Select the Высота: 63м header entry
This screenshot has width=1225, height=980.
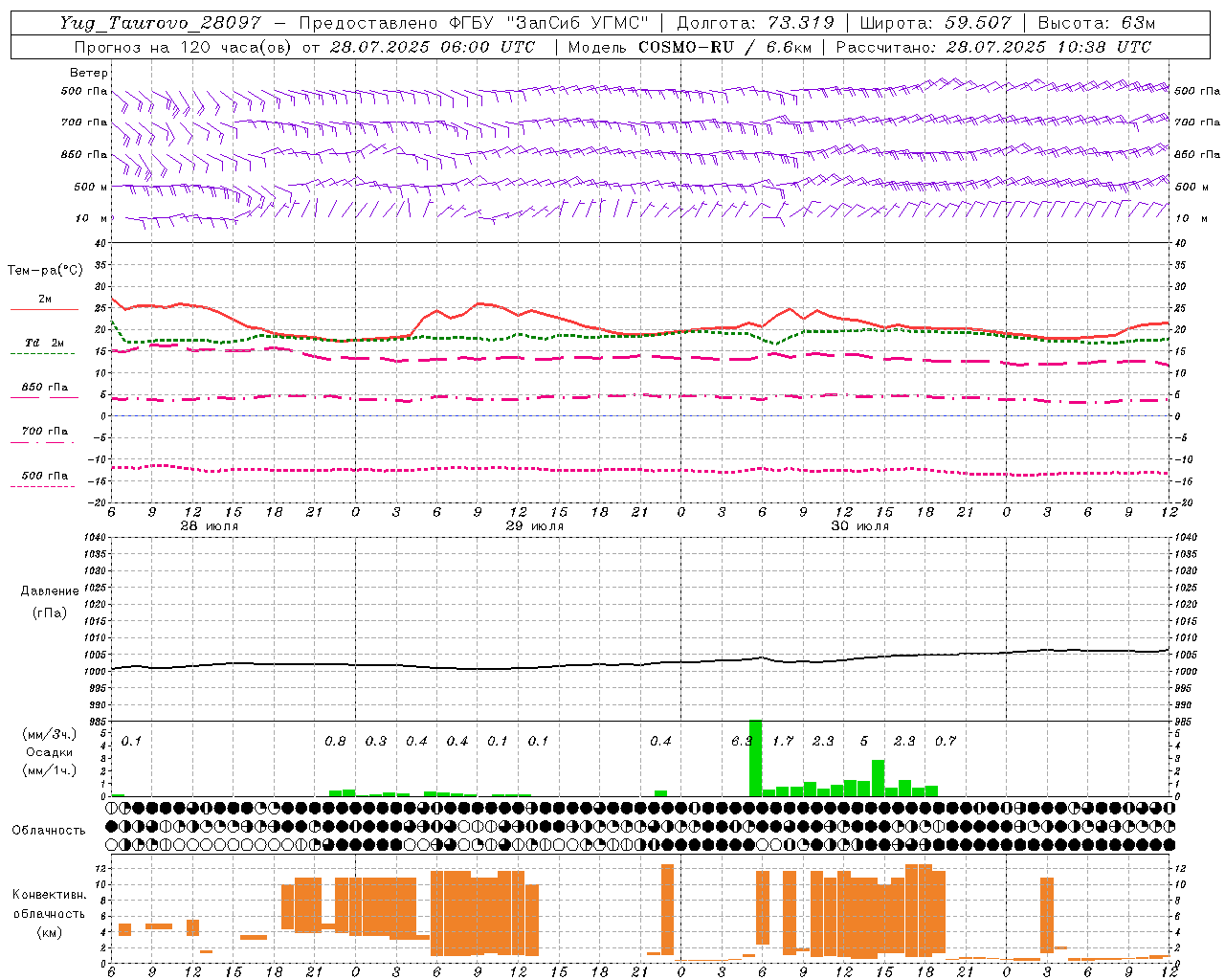(1095, 23)
